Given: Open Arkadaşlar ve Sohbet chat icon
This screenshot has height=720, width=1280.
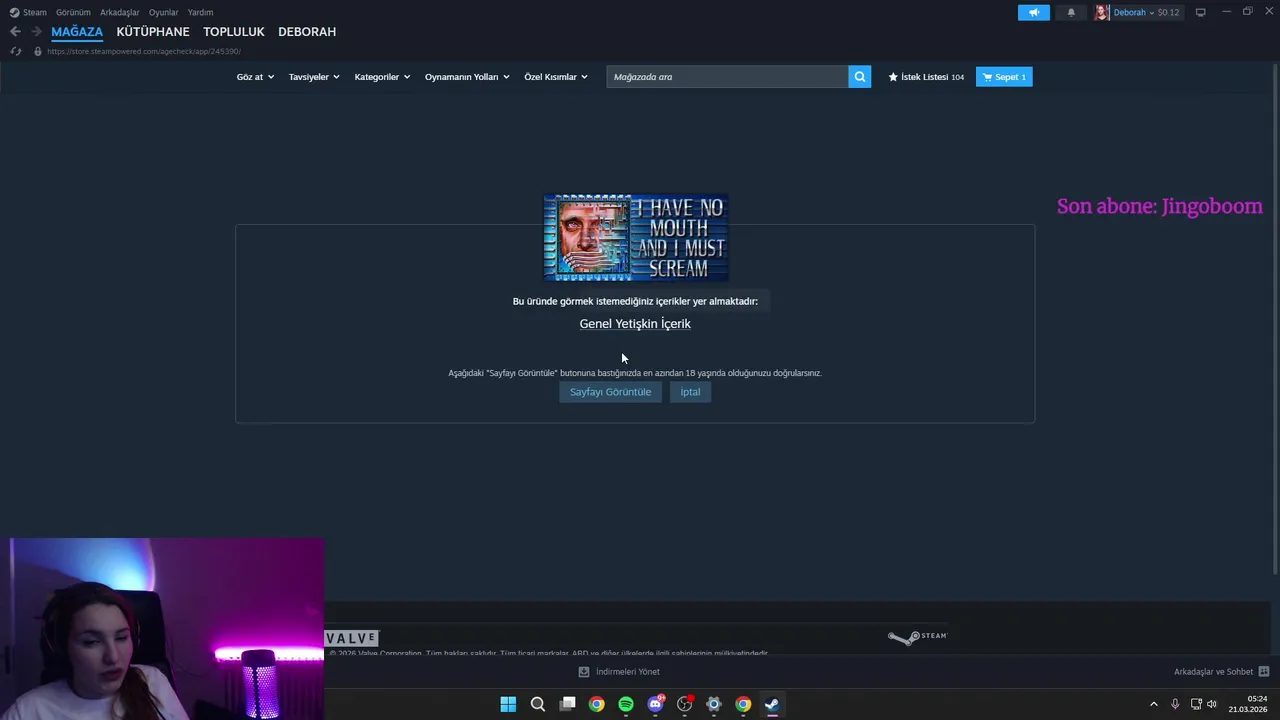Looking at the screenshot, I should [1264, 672].
